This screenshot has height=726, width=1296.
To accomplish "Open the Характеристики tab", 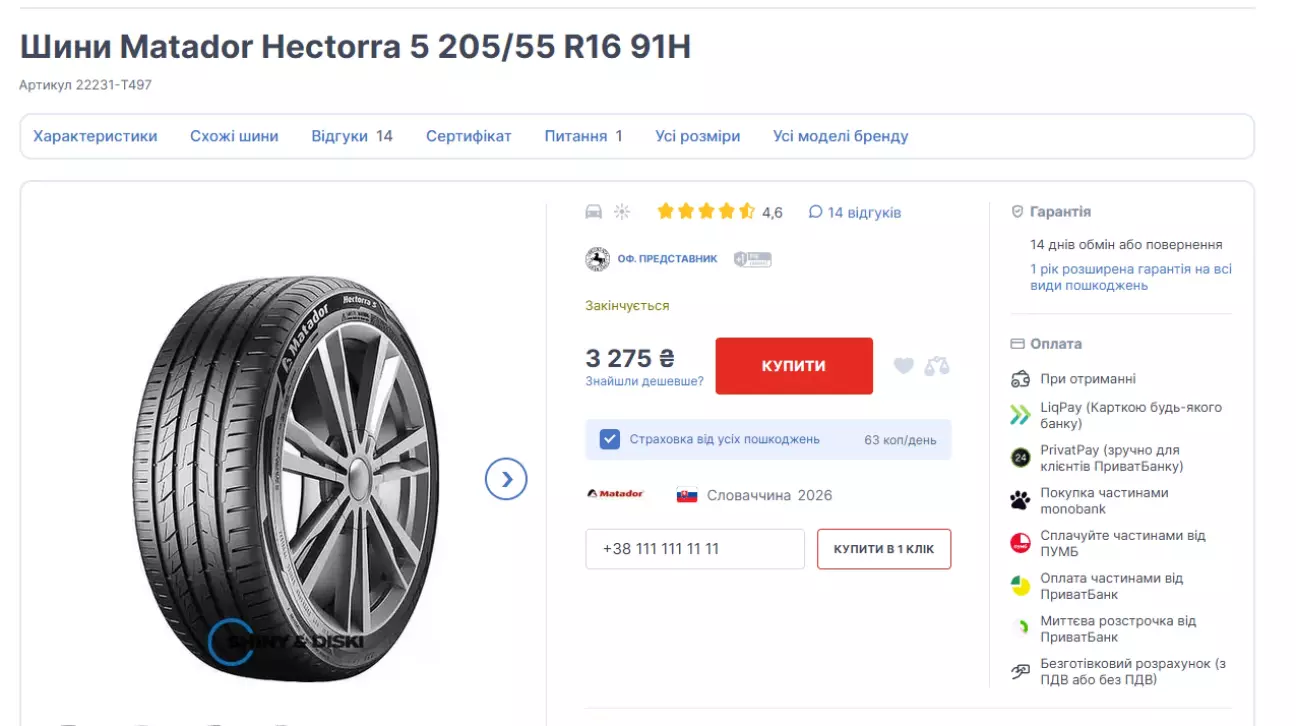I will tap(95, 136).
